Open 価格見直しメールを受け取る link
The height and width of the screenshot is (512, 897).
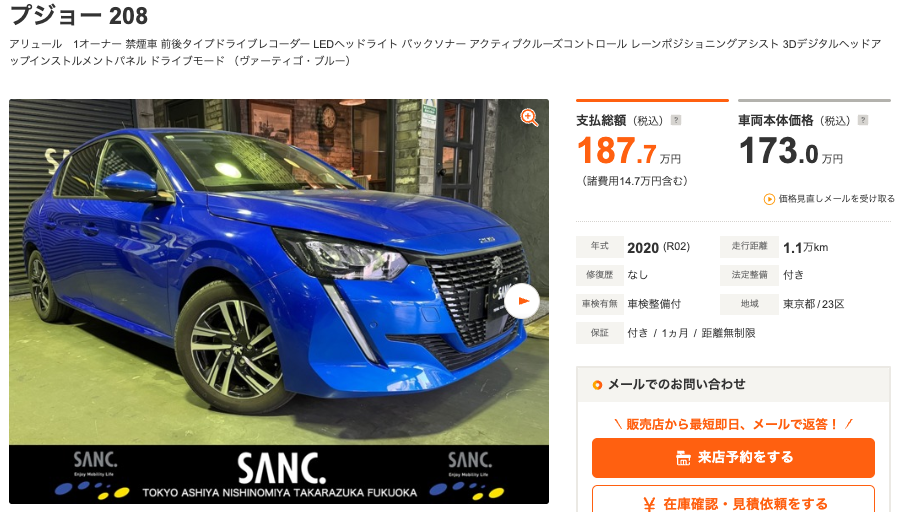(836, 199)
